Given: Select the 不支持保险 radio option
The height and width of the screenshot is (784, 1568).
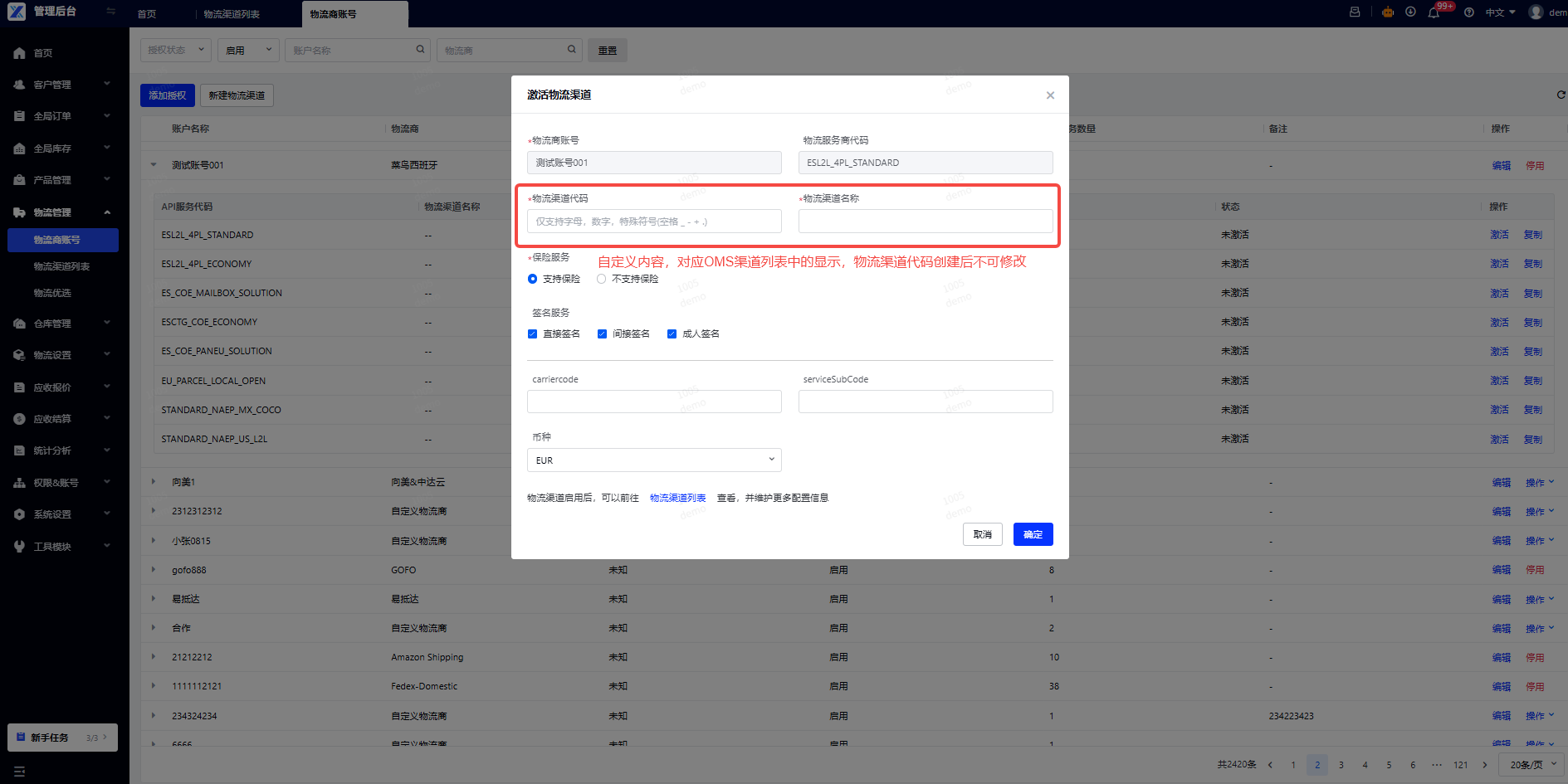Looking at the screenshot, I should [x=601, y=279].
